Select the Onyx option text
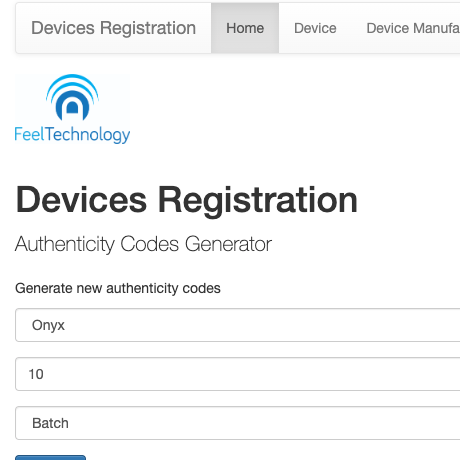This screenshot has height=460, width=460. 48,325
